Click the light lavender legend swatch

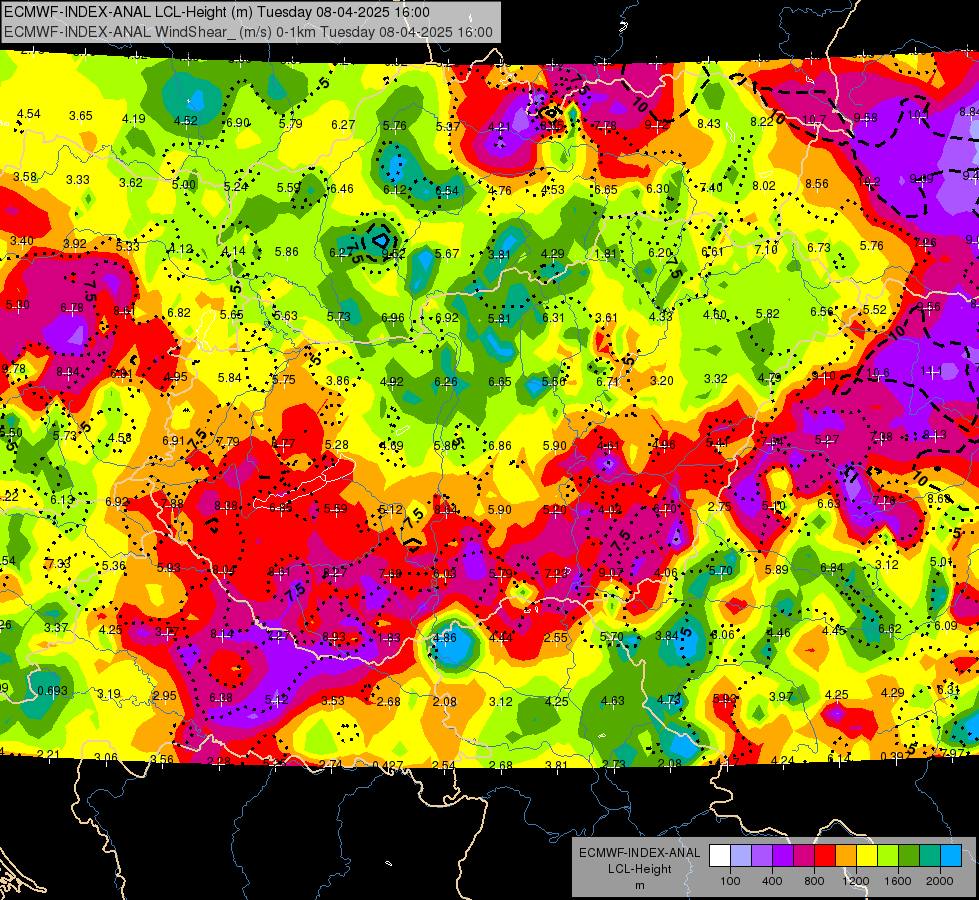(741, 856)
